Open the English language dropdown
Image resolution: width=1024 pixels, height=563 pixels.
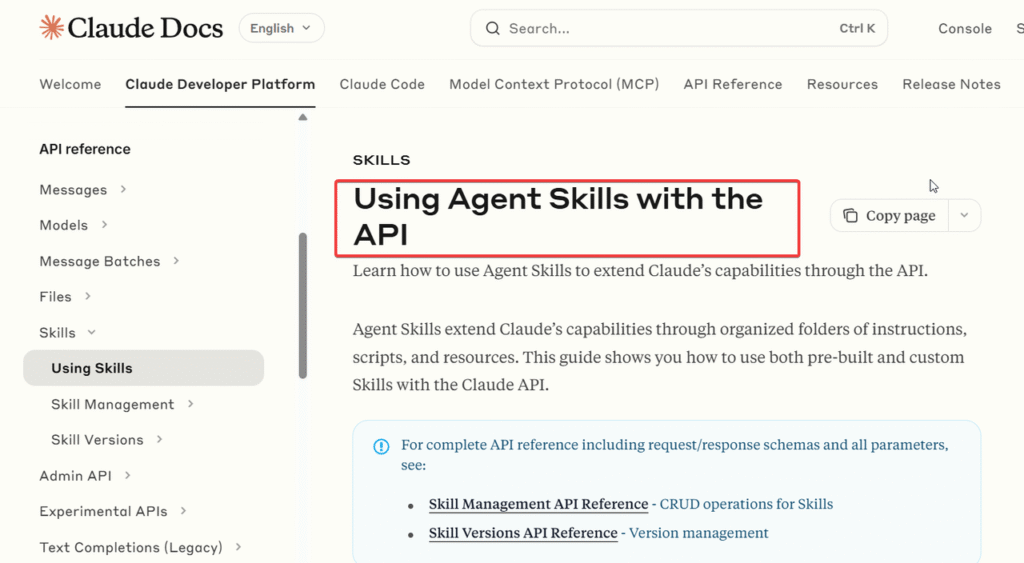(x=281, y=28)
